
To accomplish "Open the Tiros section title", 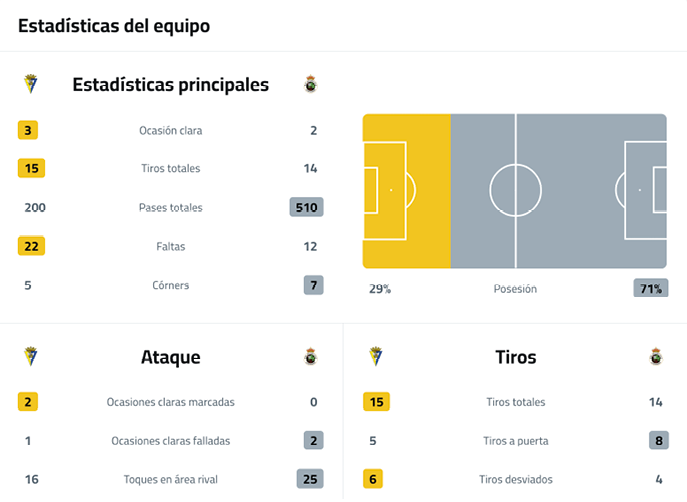I will coord(515,357).
